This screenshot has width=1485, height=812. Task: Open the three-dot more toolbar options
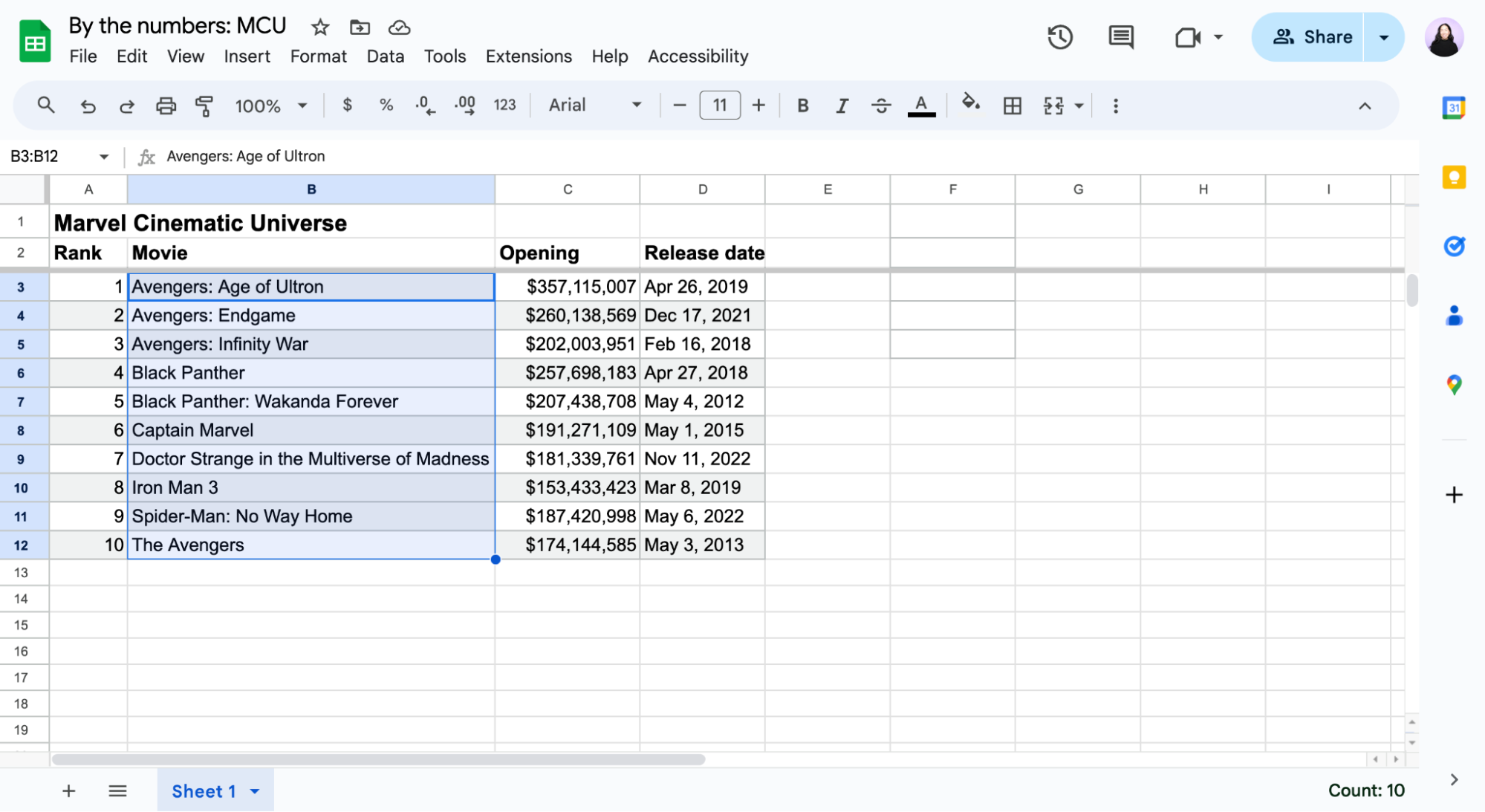pos(1115,105)
